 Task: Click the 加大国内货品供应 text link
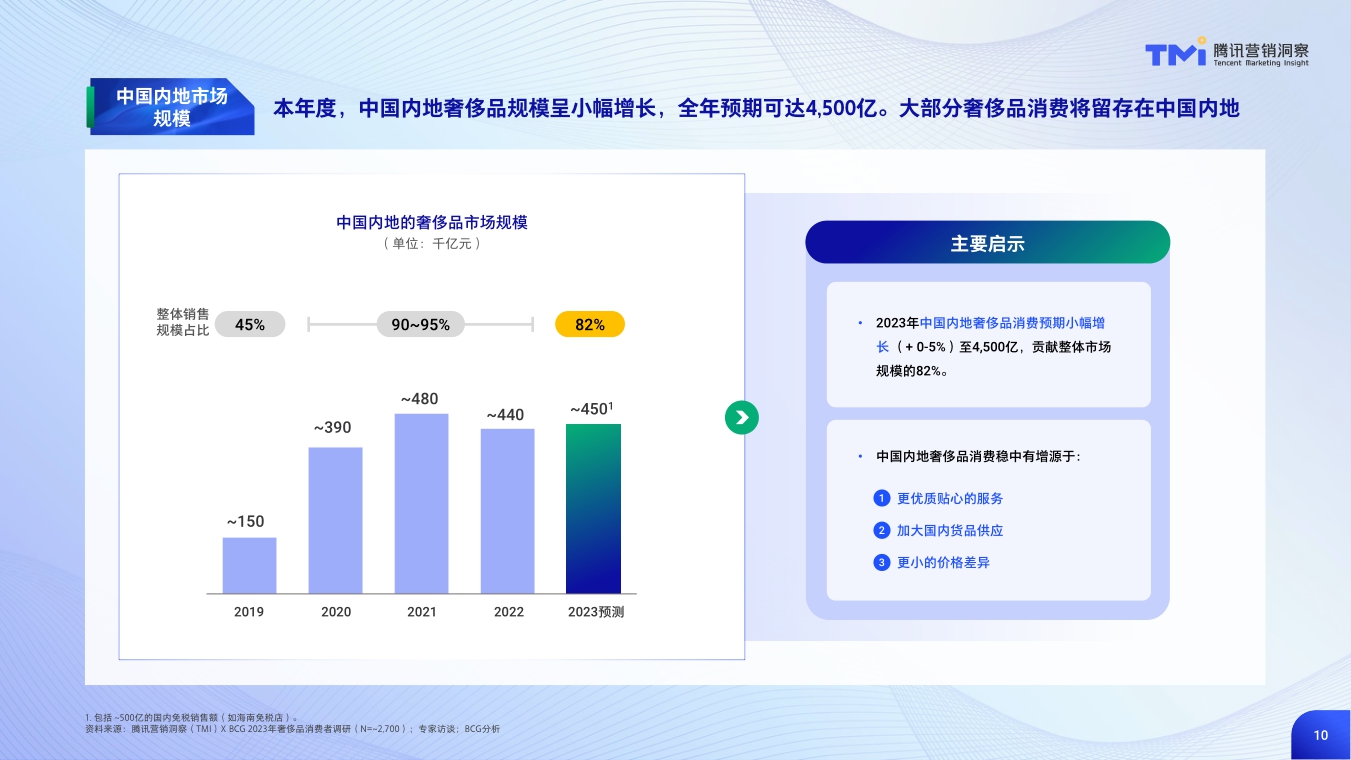[x=948, y=530]
